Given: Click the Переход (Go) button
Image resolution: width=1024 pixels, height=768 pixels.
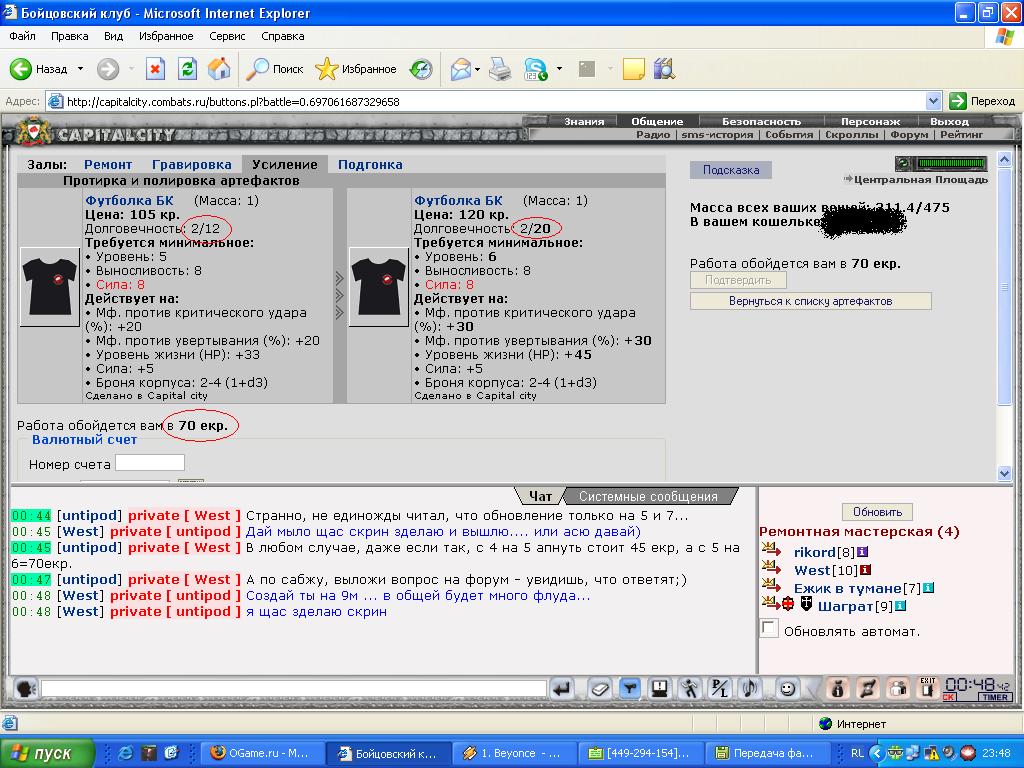Looking at the screenshot, I should (983, 101).
